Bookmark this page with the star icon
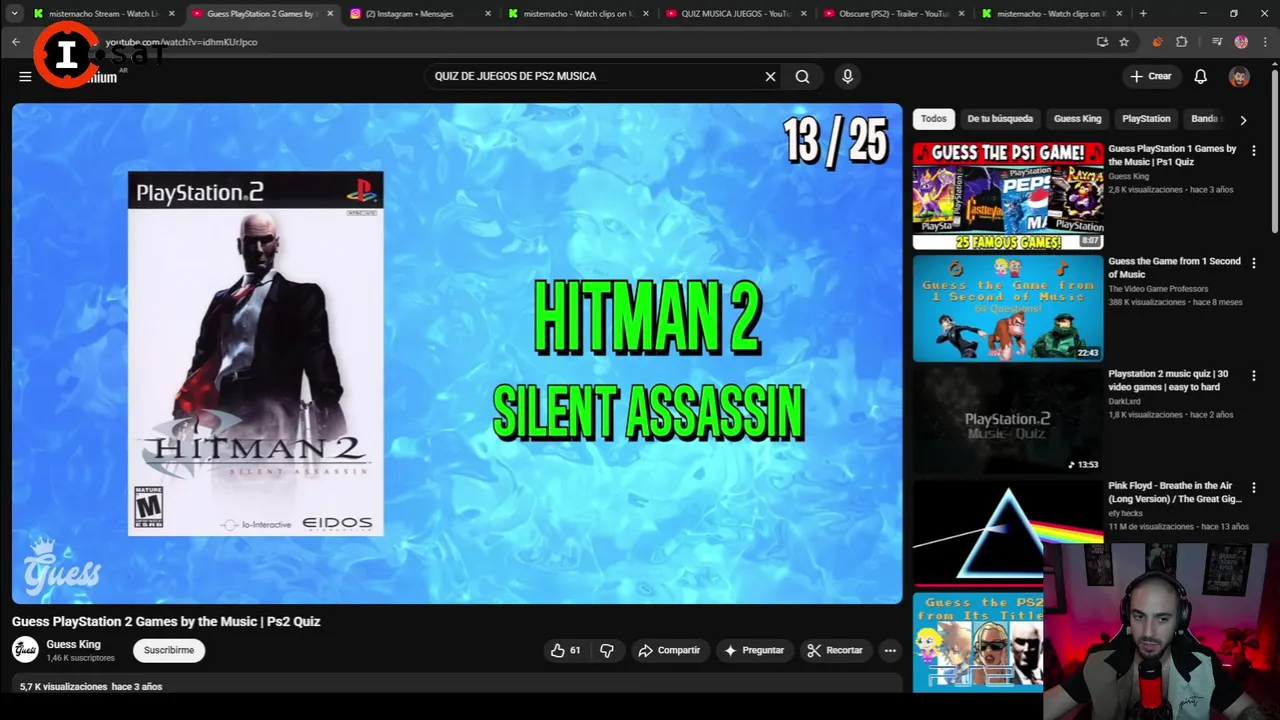1280x720 pixels. pyautogui.click(x=1124, y=42)
